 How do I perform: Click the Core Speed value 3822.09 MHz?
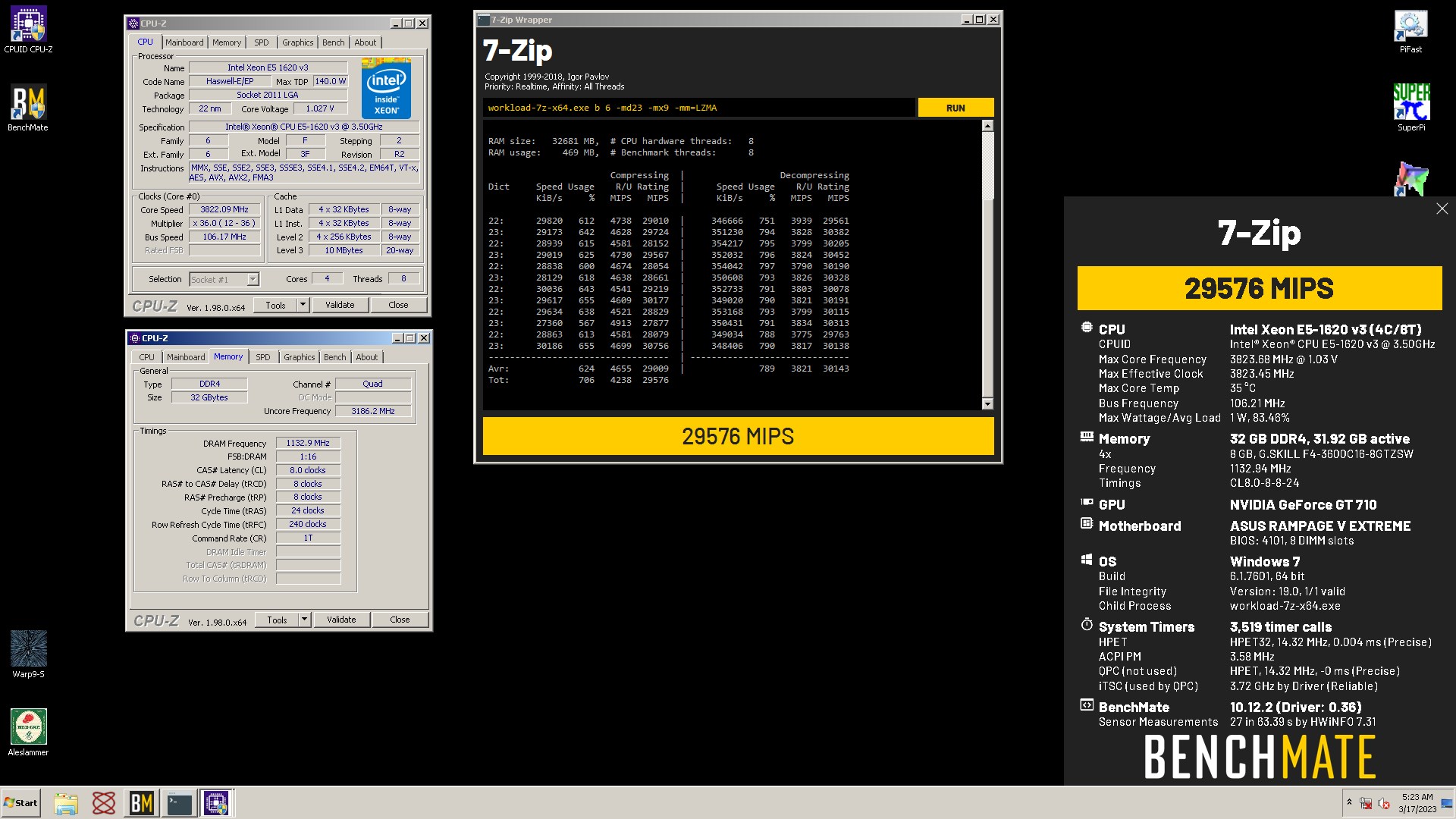tap(224, 209)
